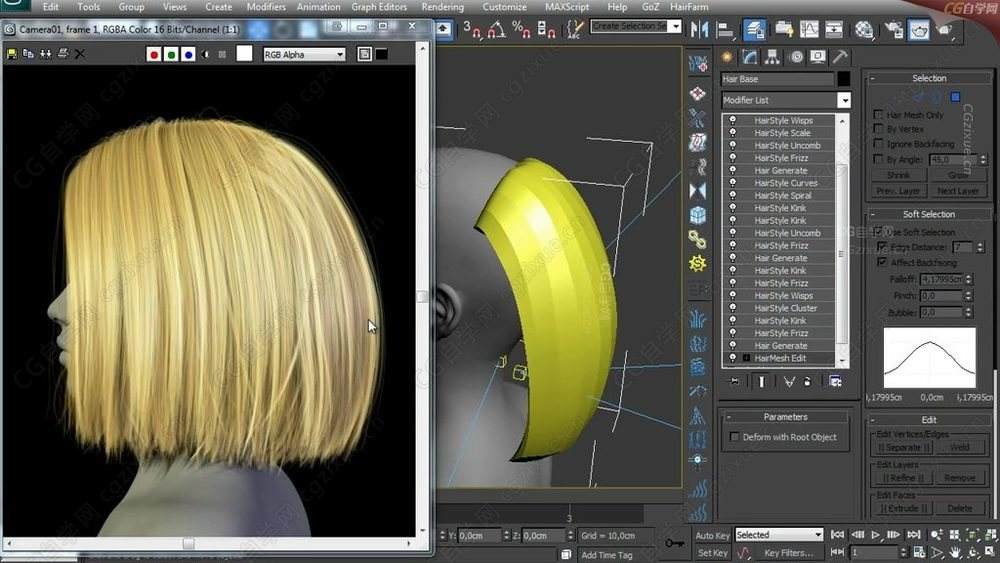The image size is (1000, 563).
Task: Toggle By Angle checkbox
Action: tap(878, 158)
